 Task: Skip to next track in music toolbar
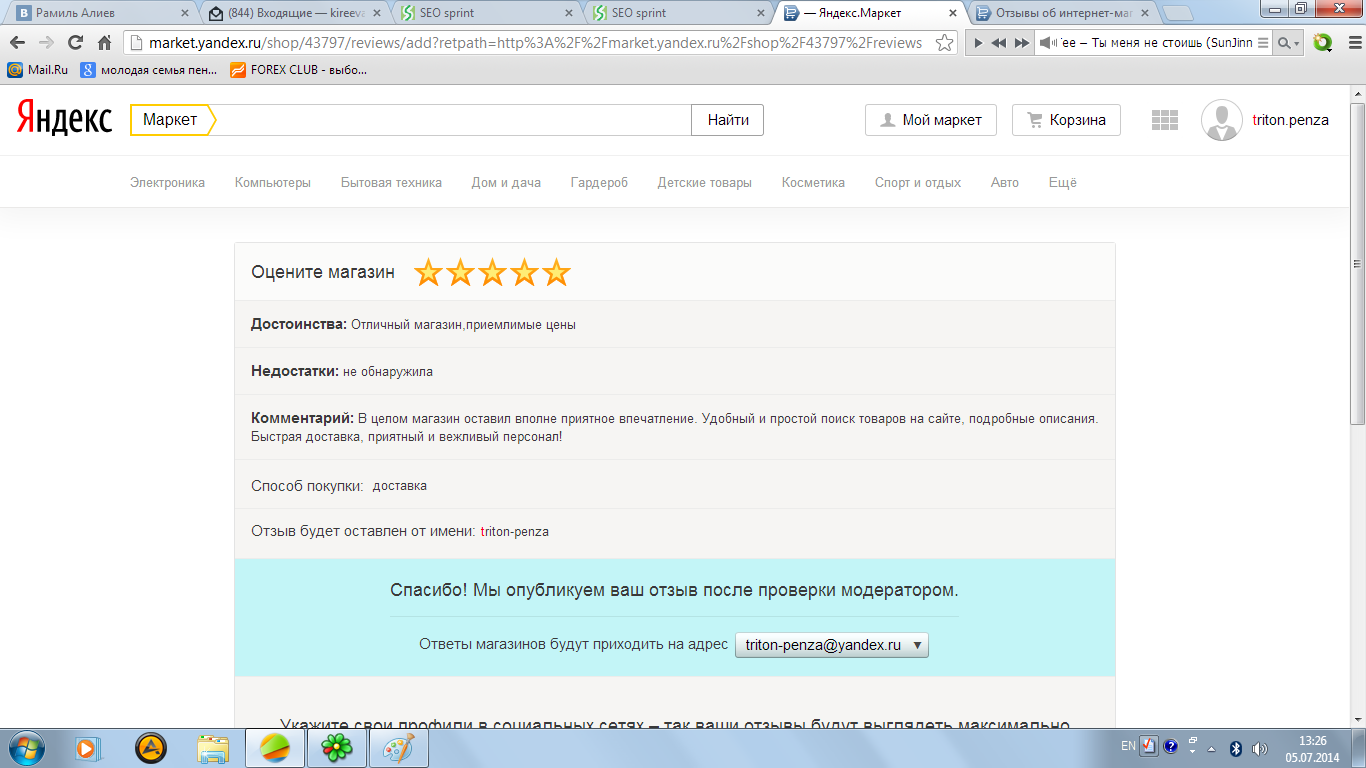(1021, 43)
